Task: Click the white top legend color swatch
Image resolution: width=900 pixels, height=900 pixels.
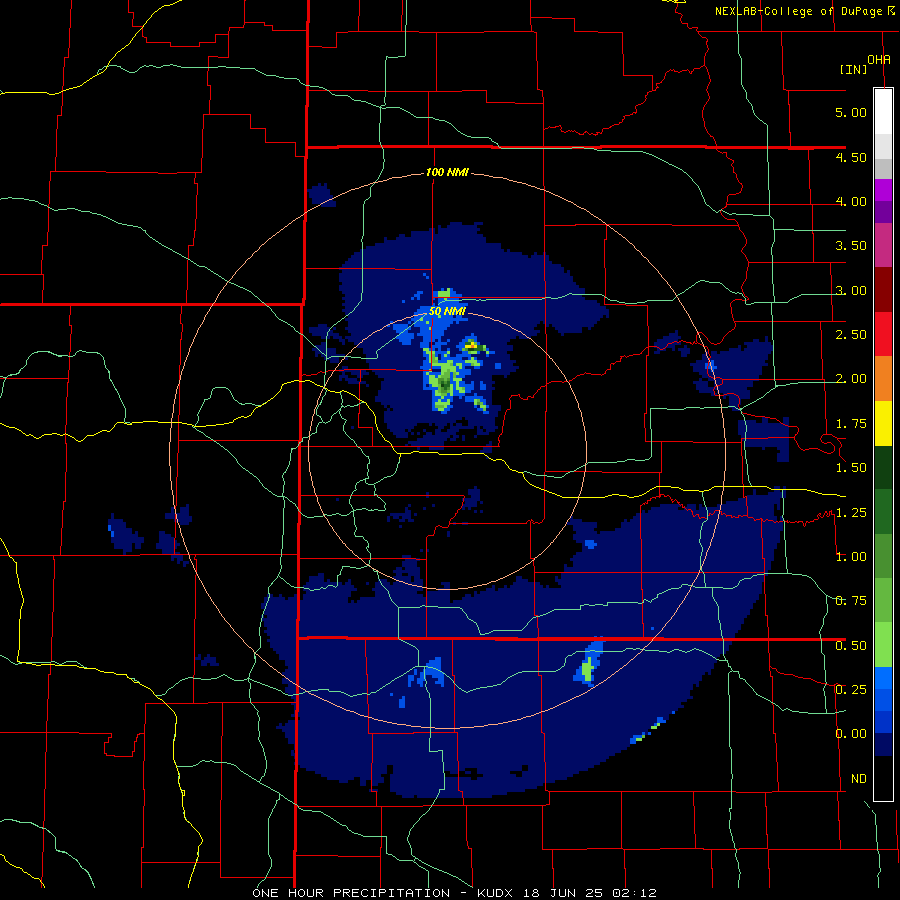Action: point(883,111)
